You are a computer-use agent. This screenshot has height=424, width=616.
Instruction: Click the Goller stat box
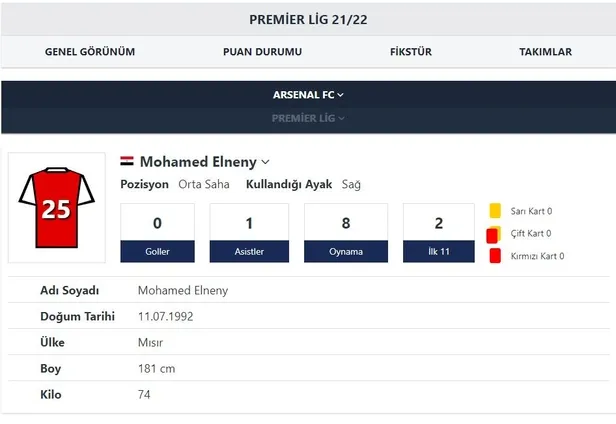[157, 233]
